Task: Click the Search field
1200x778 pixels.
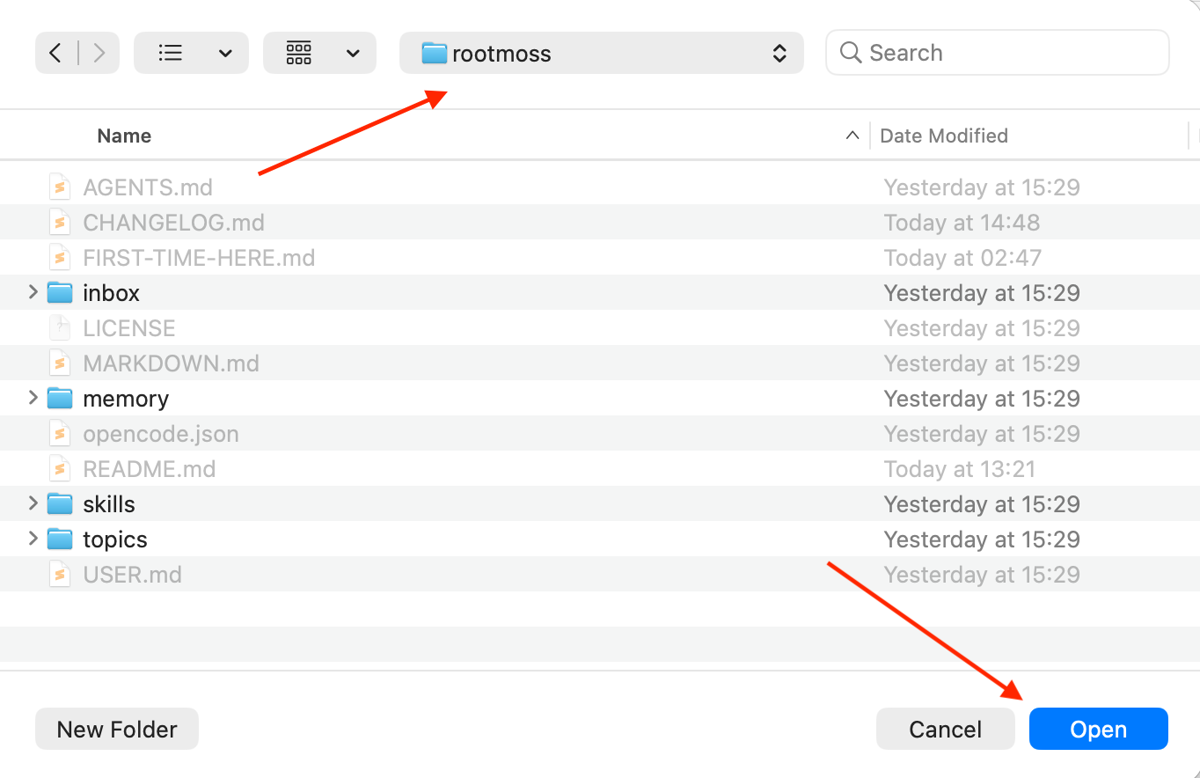Action: [997, 53]
